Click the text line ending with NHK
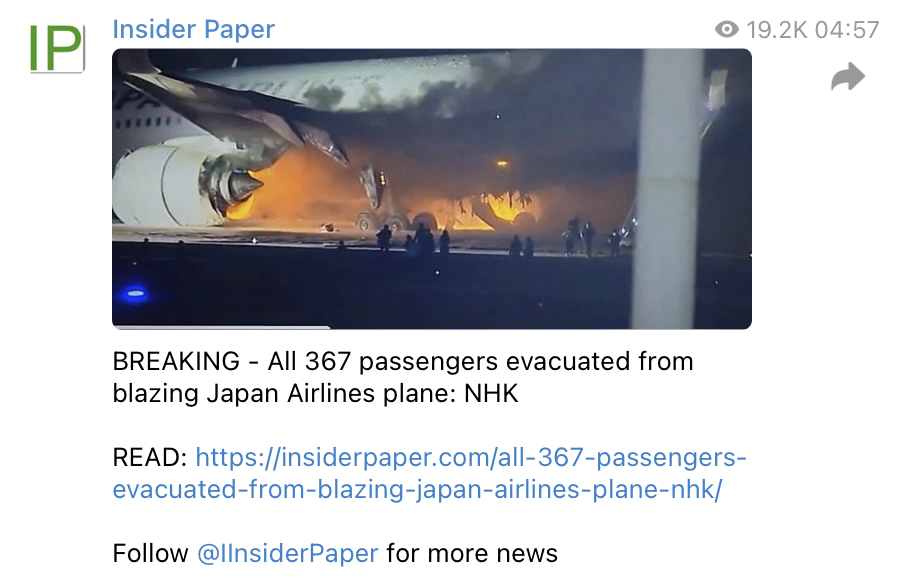The width and height of the screenshot is (902, 578). point(315,394)
